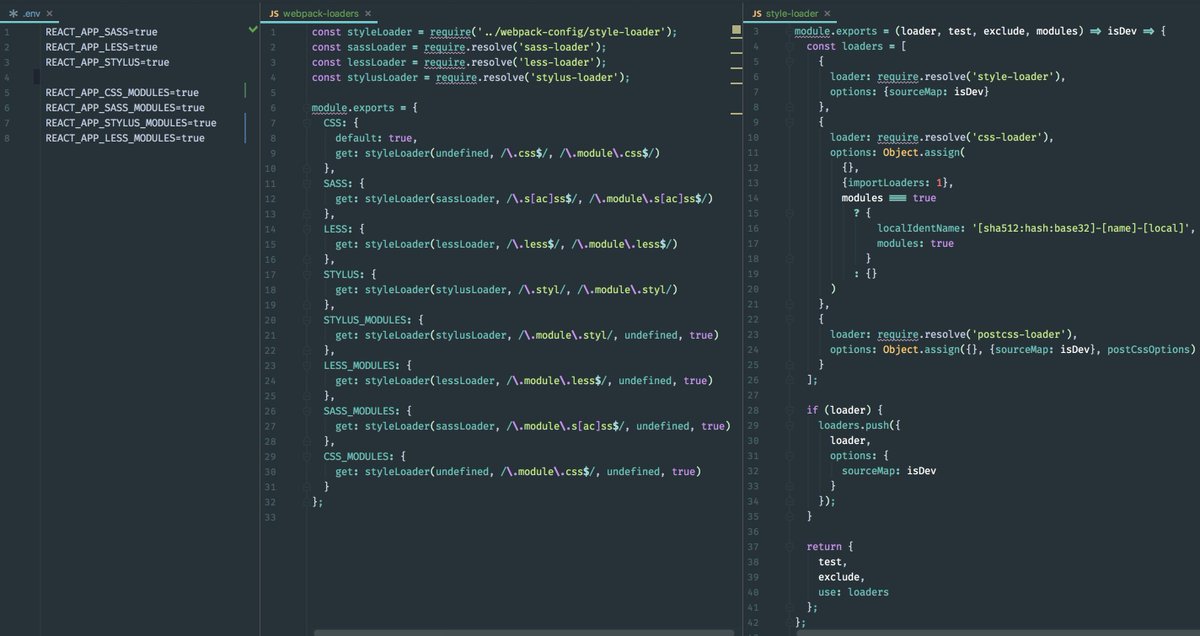Click the 'modules === true' expression
This screenshot has width=1200, height=636.
pyautogui.click(x=889, y=199)
